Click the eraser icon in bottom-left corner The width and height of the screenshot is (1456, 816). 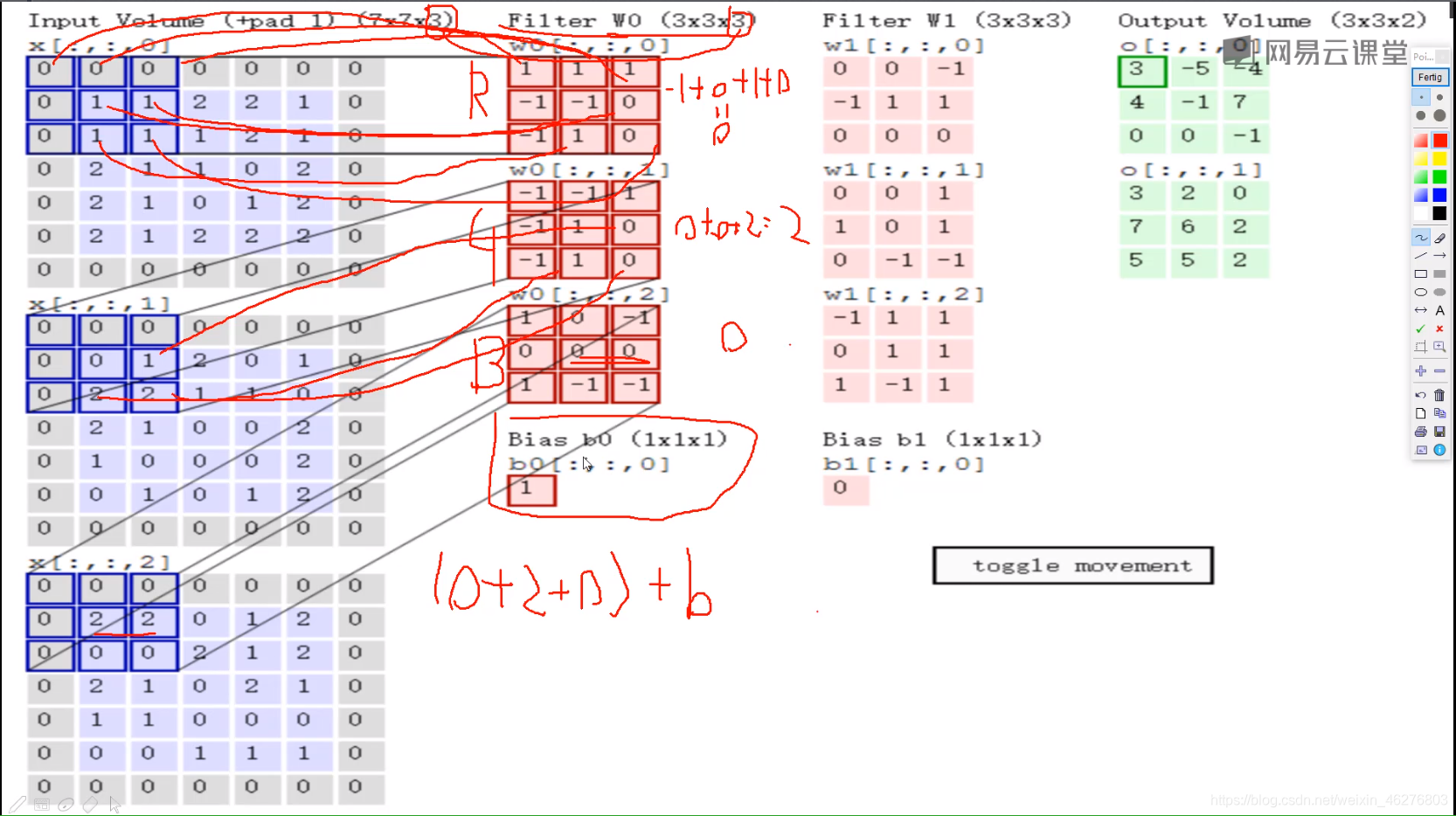click(90, 805)
